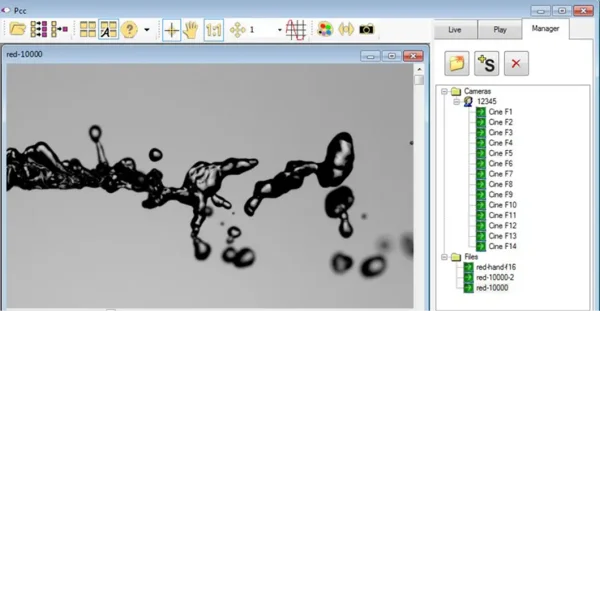
Task: Select Cine F7 in the camera tree
Action: [x=500, y=174]
